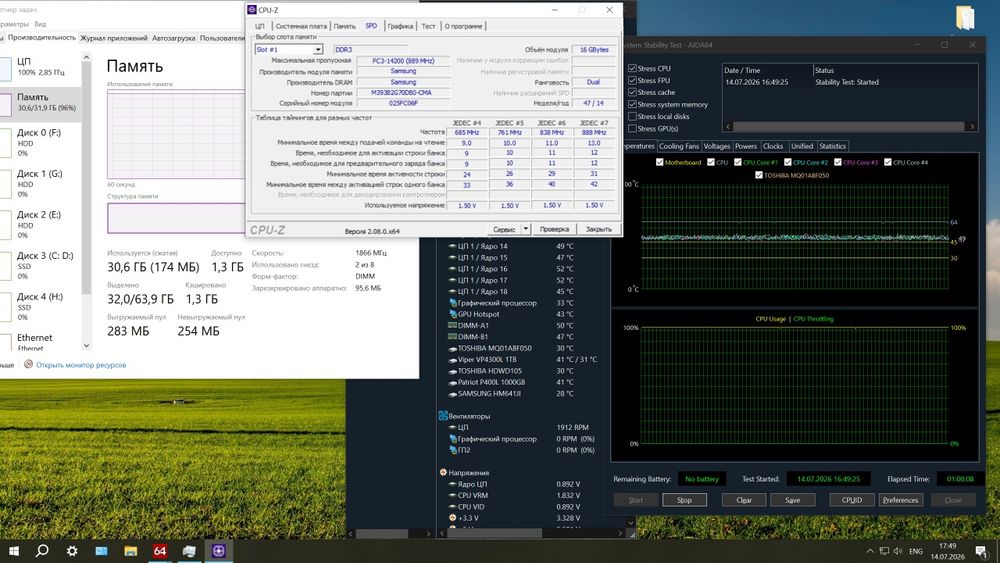1000x563 pixels.
Task: Click TOSHIBA HDWD105 drive icon
Action: click(452, 370)
